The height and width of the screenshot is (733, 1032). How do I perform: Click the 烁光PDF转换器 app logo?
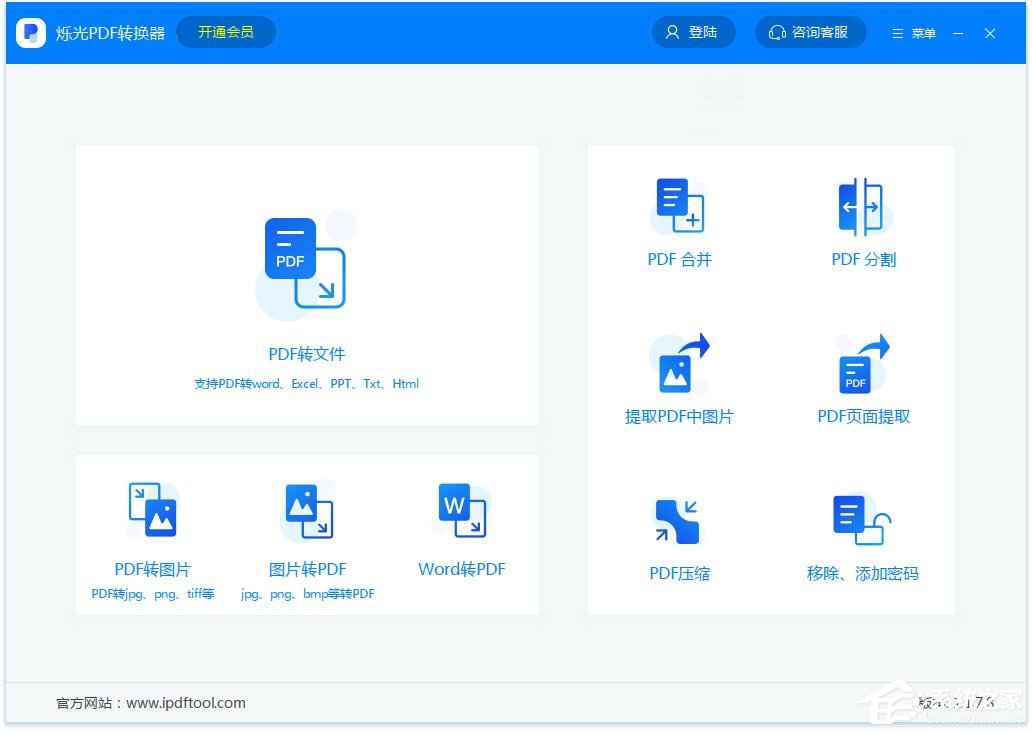coord(31,33)
